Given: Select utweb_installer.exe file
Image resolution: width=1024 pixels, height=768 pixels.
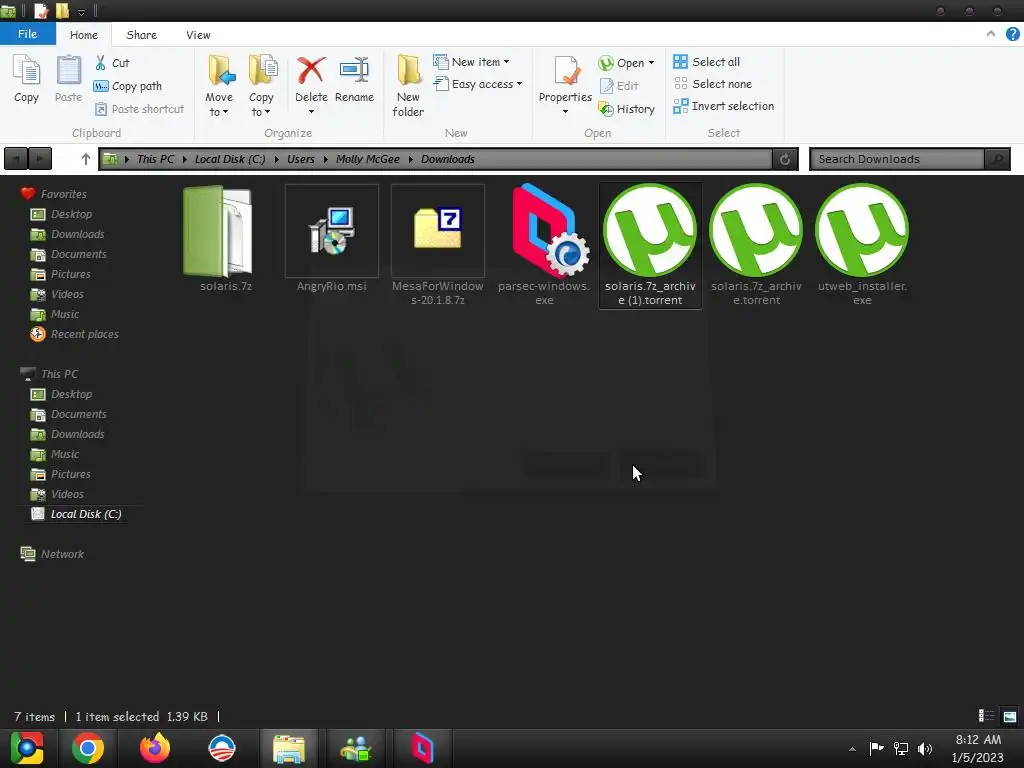Looking at the screenshot, I should coord(862,246).
